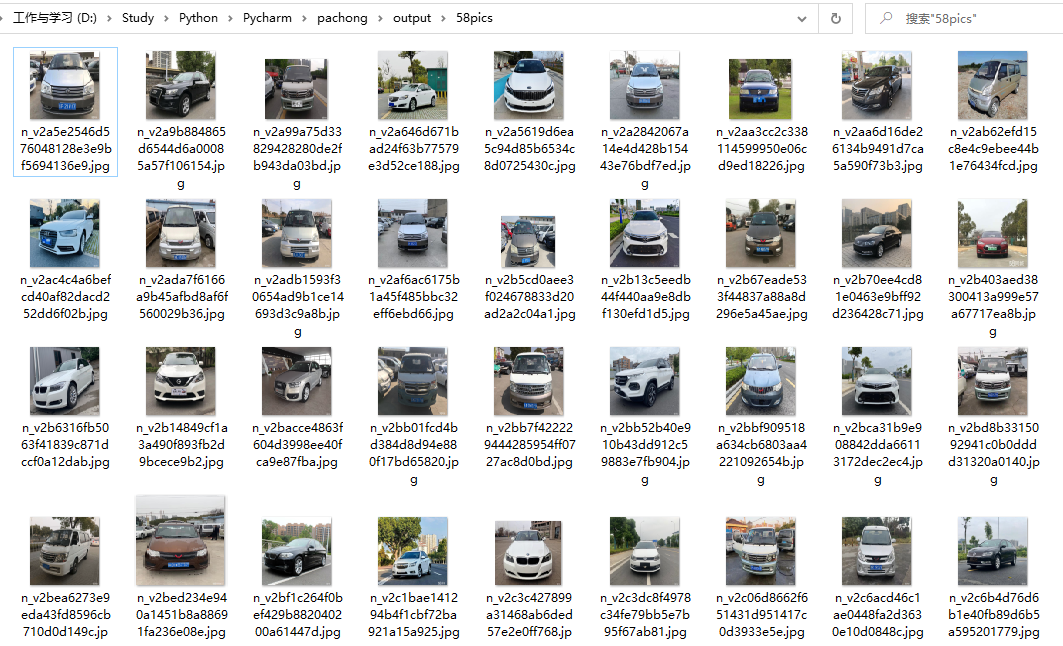Image resolution: width=1063 pixels, height=646 pixels.
Task: Select thumbnail of n_v2b6316fb50 image
Action: pyautogui.click(x=65, y=381)
